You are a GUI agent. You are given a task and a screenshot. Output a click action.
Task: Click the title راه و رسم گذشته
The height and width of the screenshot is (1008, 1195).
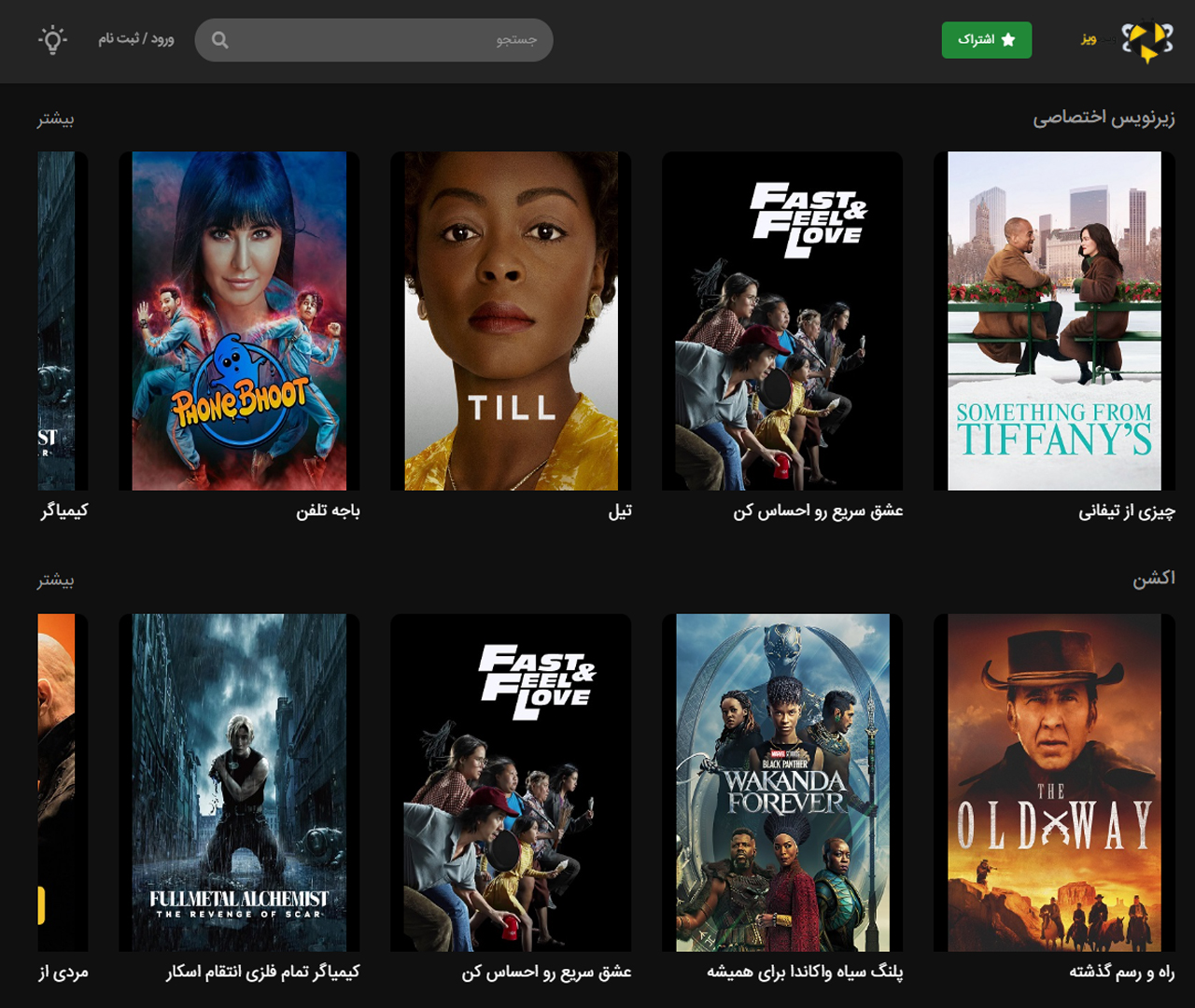(1122, 972)
